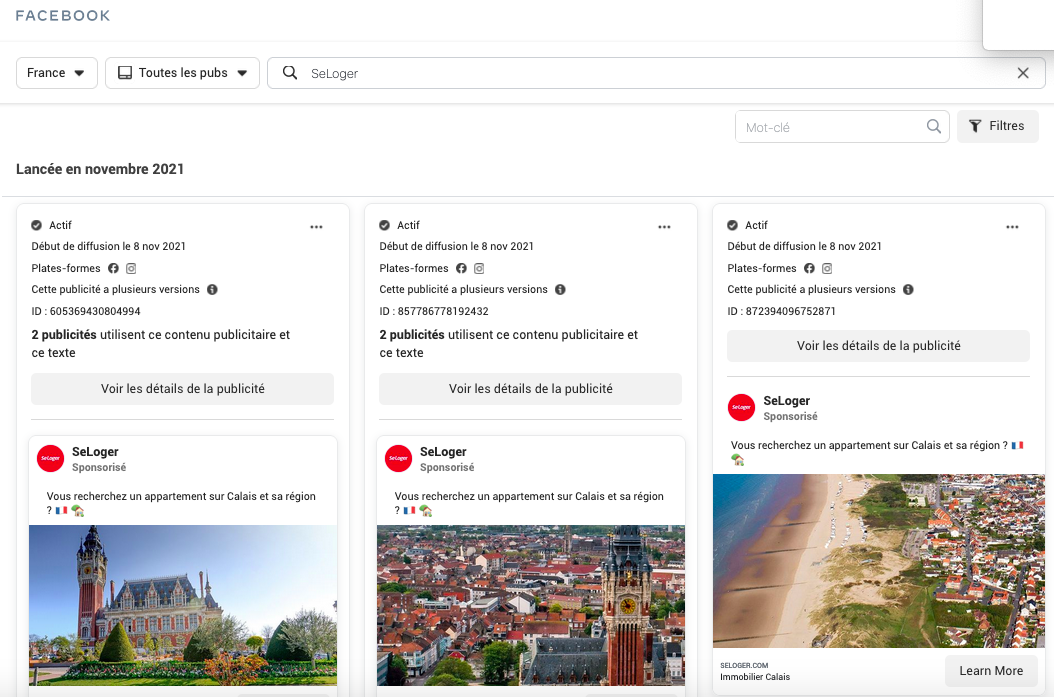Focus the Mot-clé keyword input field

point(828,127)
